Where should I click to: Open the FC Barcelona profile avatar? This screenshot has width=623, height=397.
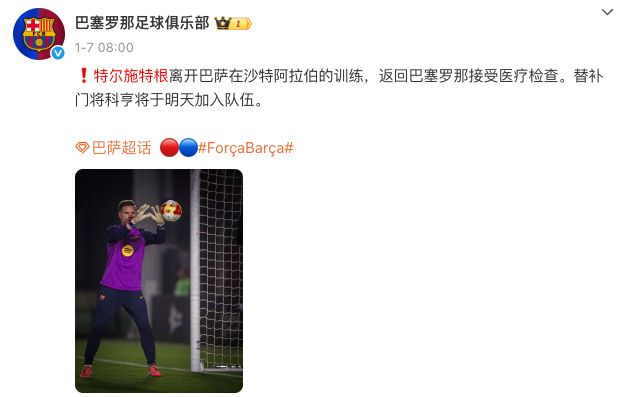39,34
